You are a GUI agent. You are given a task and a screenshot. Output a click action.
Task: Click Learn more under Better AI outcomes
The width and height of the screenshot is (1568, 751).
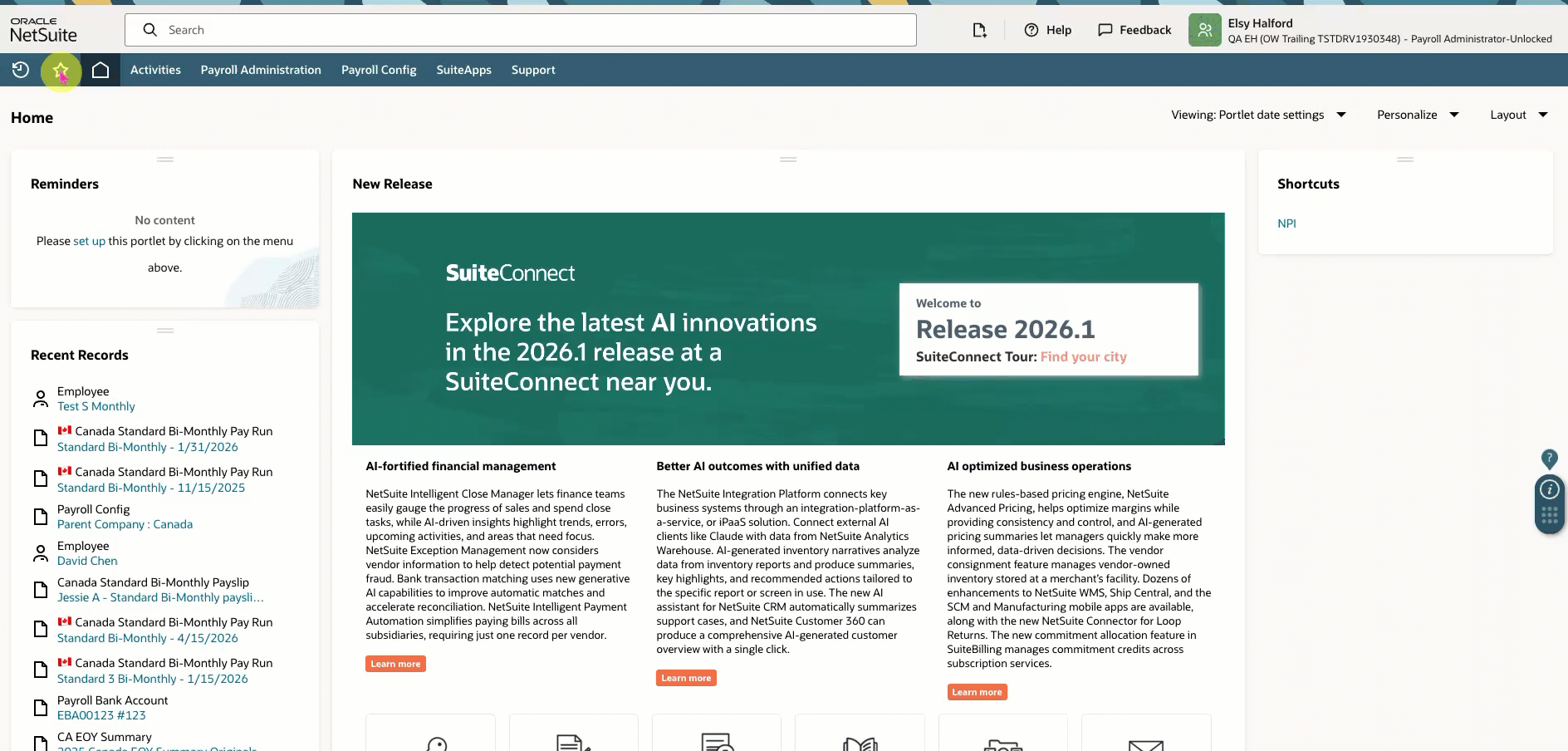(686, 678)
